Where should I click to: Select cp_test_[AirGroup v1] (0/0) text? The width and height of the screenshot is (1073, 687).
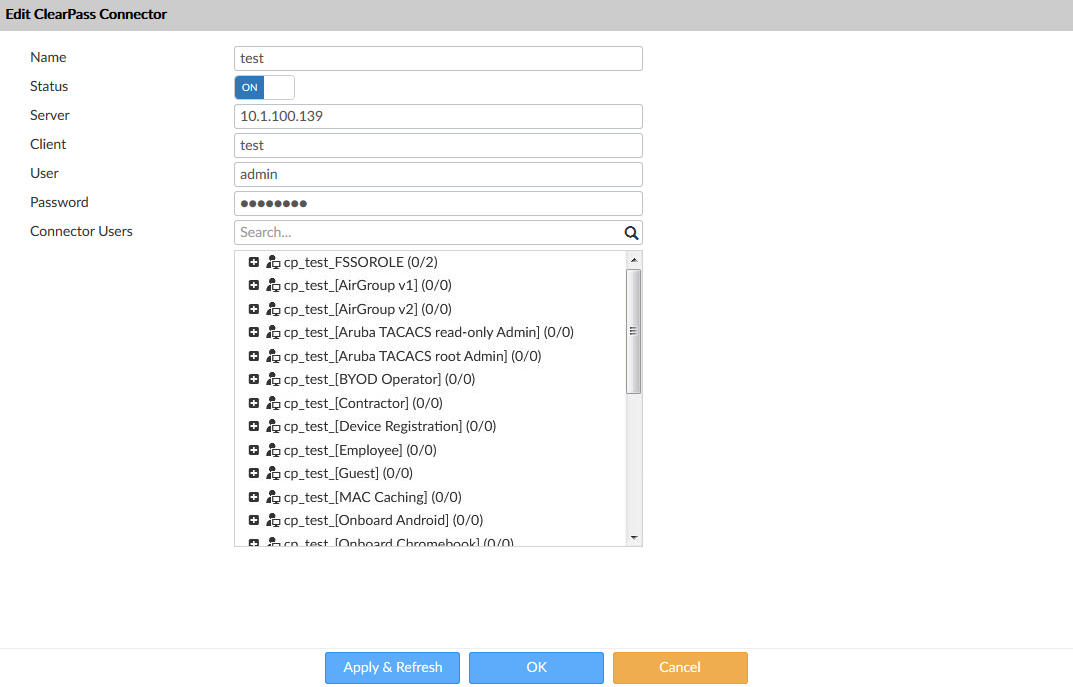coord(367,285)
